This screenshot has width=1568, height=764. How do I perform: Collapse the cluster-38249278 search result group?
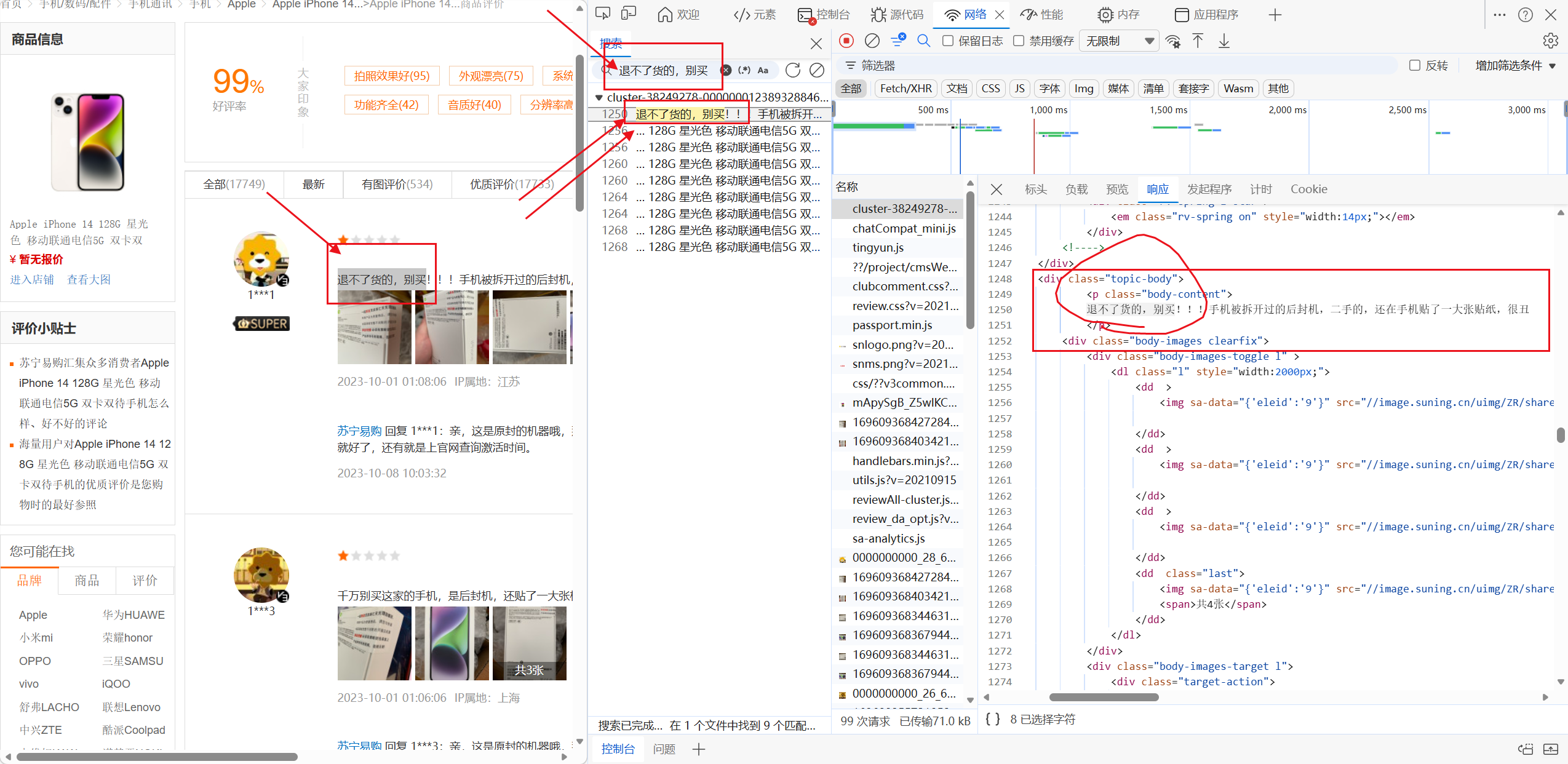point(599,97)
